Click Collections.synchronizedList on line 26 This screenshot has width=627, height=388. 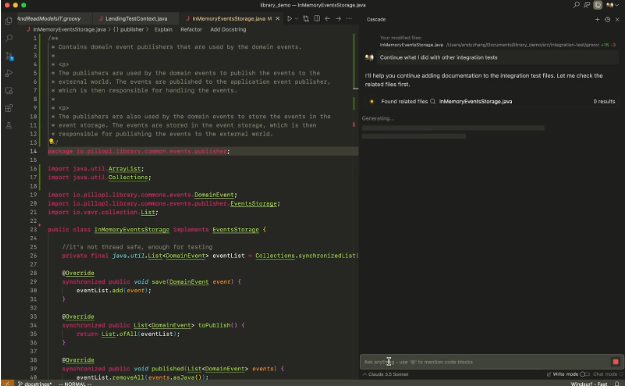(306, 256)
